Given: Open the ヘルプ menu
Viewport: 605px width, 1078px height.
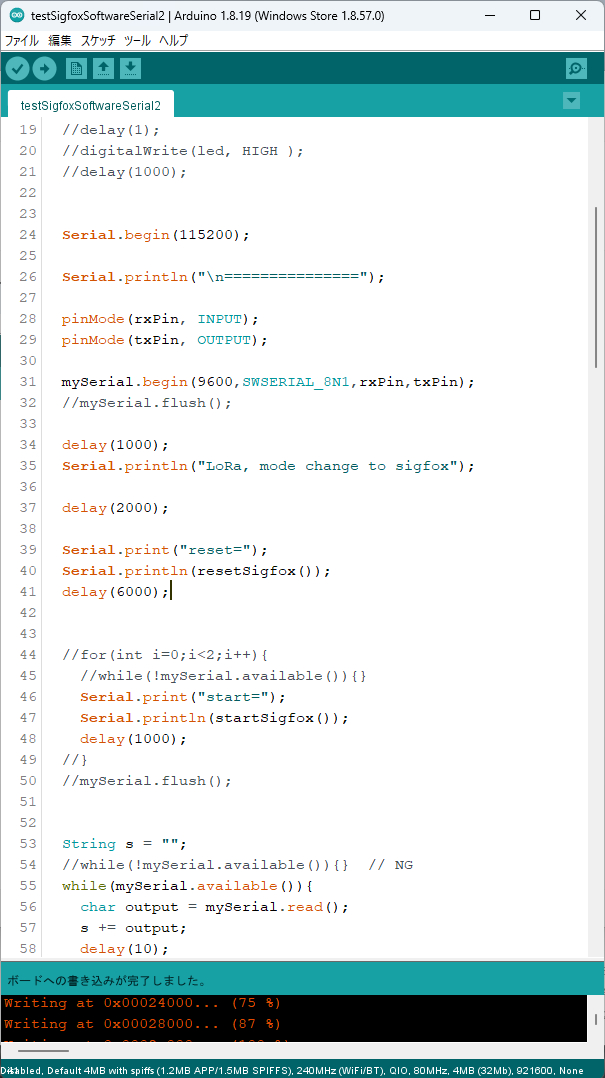Looking at the screenshot, I should point(173,41).
